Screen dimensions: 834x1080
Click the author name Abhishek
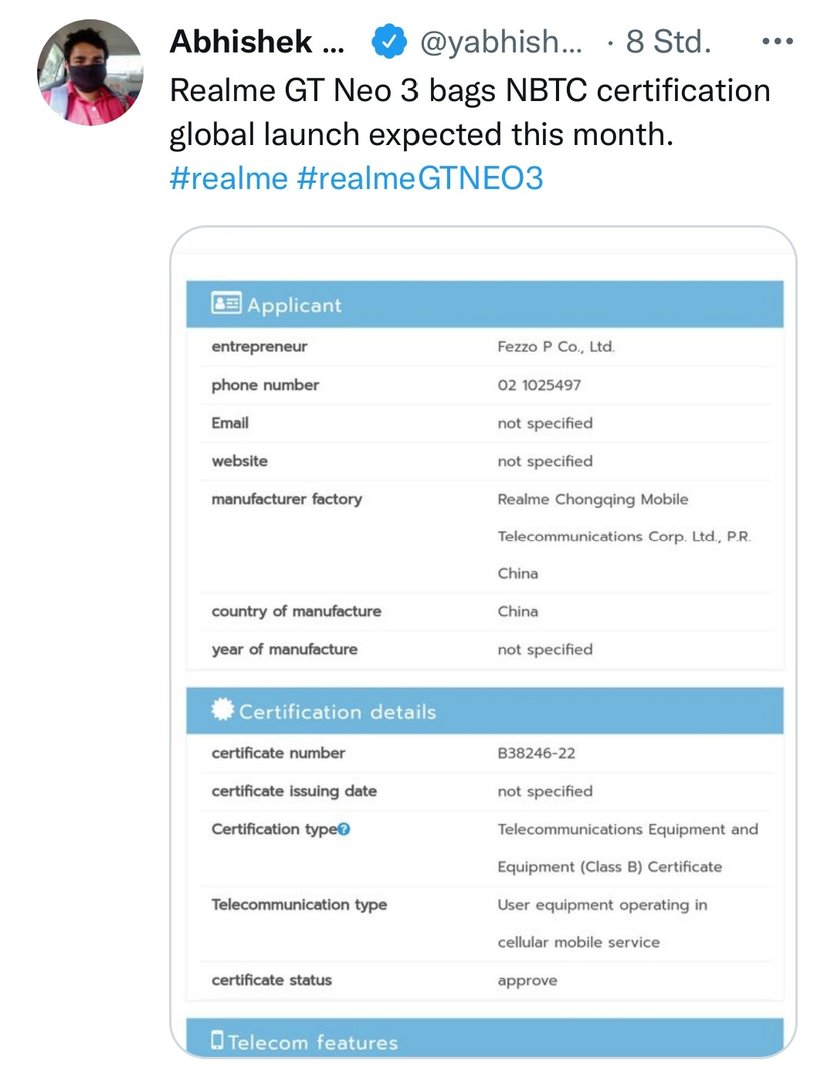tap(256, 42)
